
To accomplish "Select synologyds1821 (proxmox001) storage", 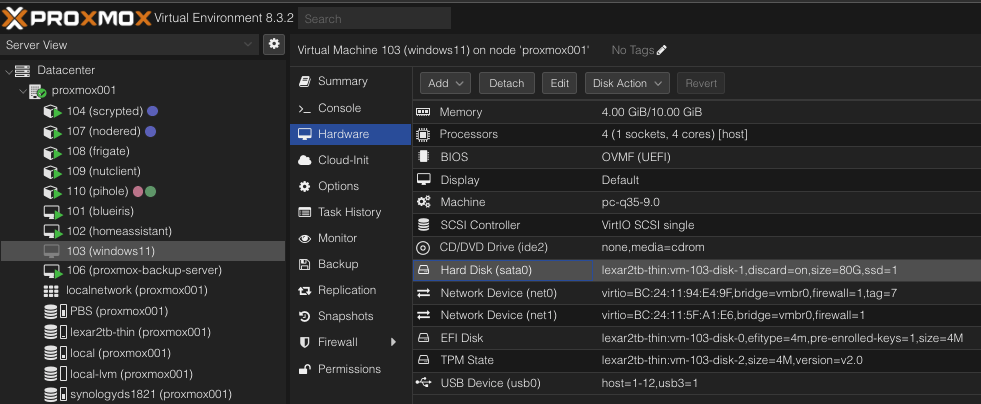I will 151,395.
